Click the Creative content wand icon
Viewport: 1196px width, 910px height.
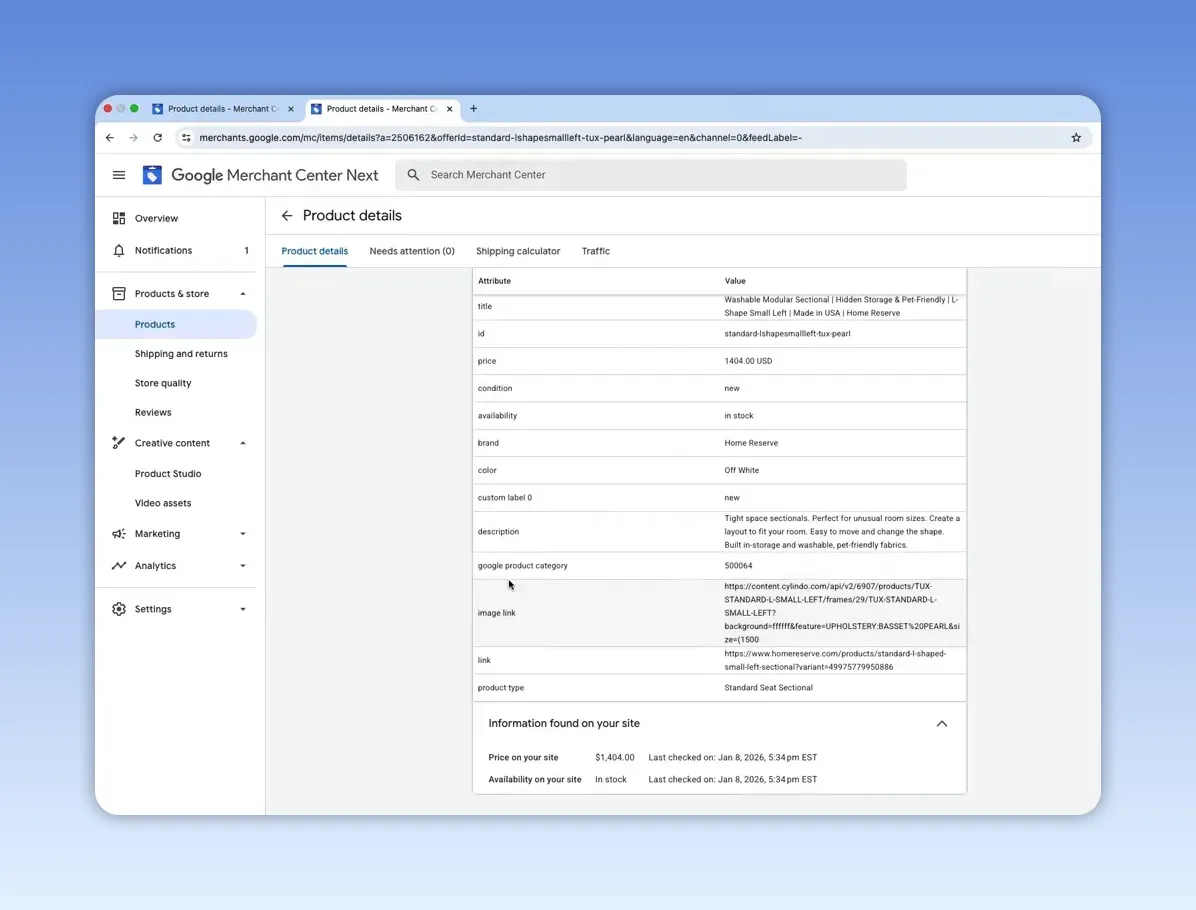(x=119, y=442)
